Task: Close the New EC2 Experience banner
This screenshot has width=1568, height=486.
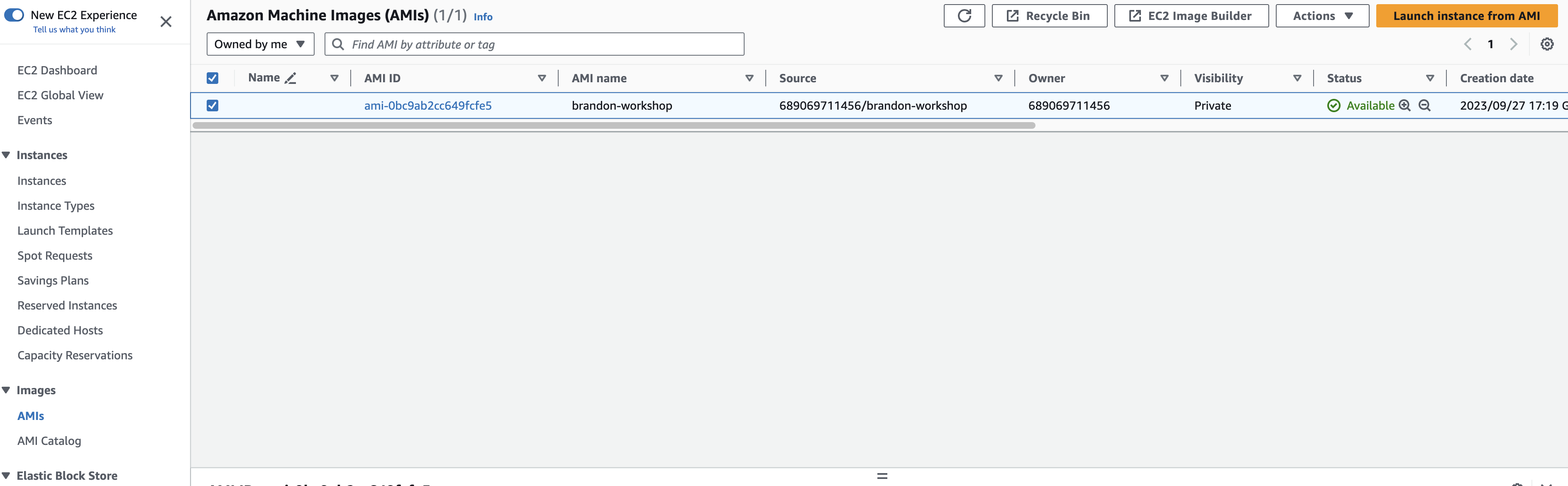Action: tap(166, 22)
